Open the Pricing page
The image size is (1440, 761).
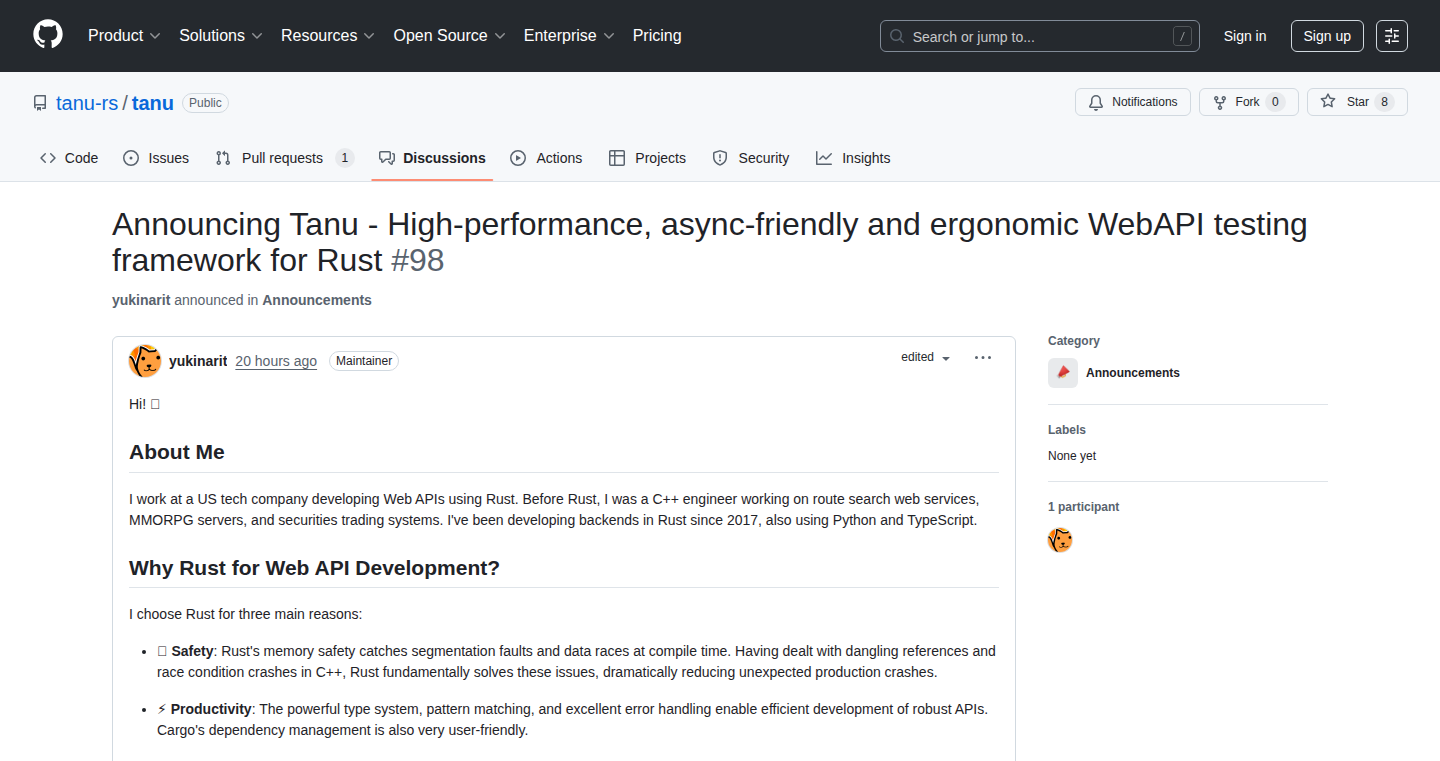pos(657,35)
